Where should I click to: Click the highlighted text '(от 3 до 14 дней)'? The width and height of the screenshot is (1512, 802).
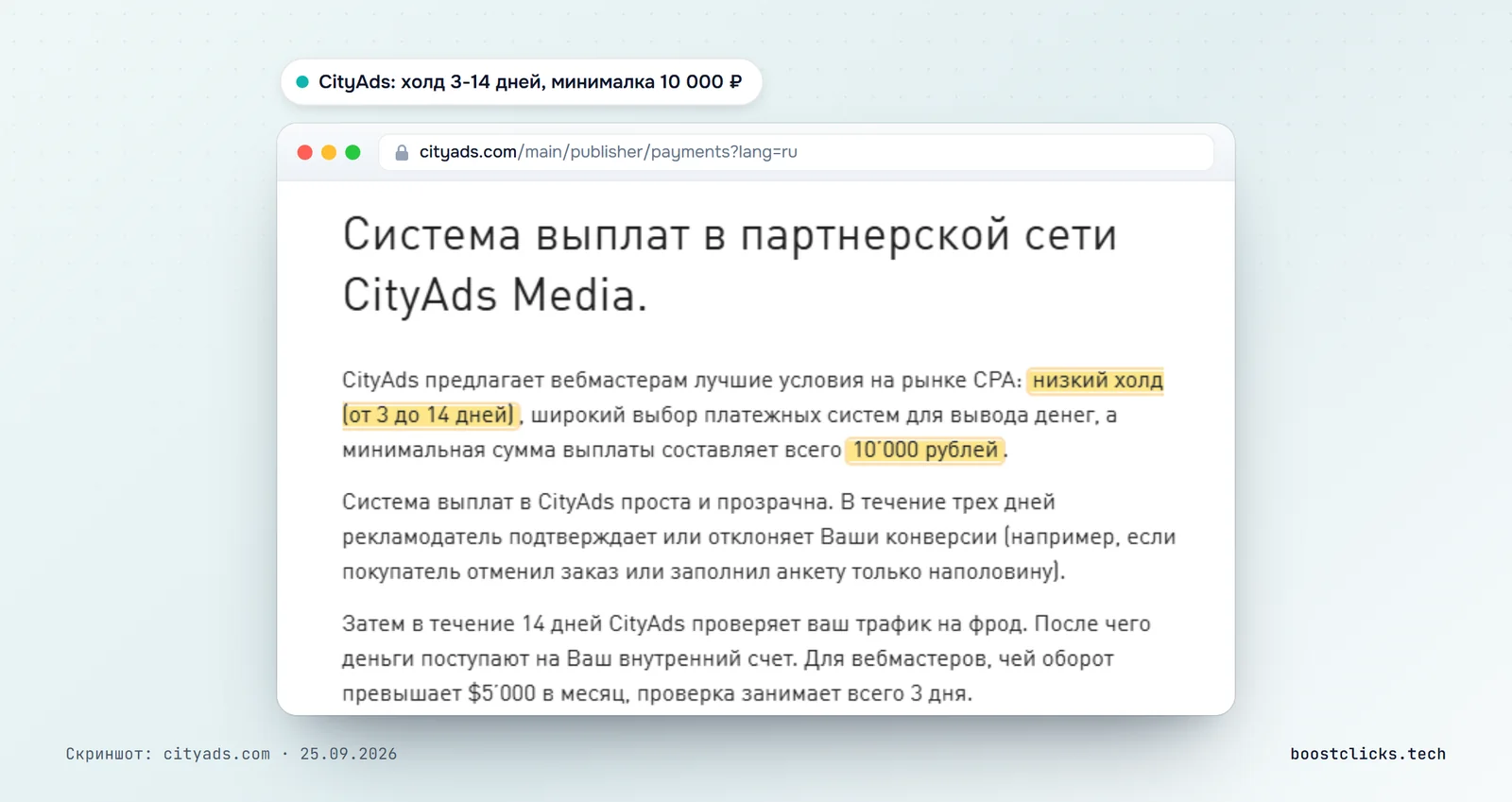(x=430, y=415)
